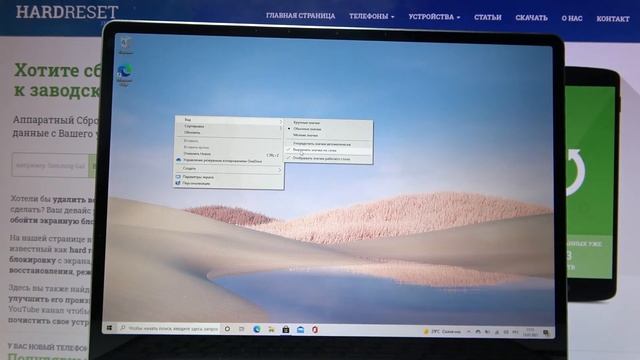This screenshot has height=360, width=640.
Task: Select Обычные значки radio option
Action: pos(307,129)
